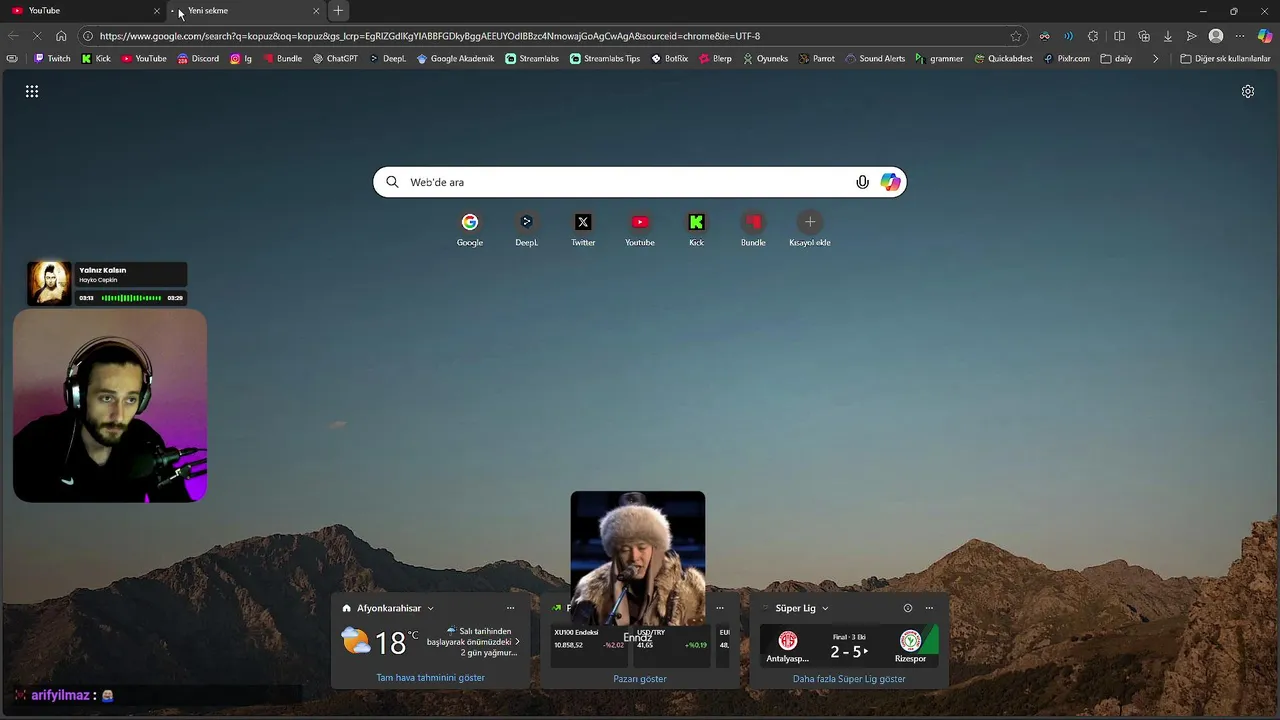The height and width of the screenshot is (720, 1280).
Task: Open the browser three-dot settings menu
Action: tap(1240, 36)
